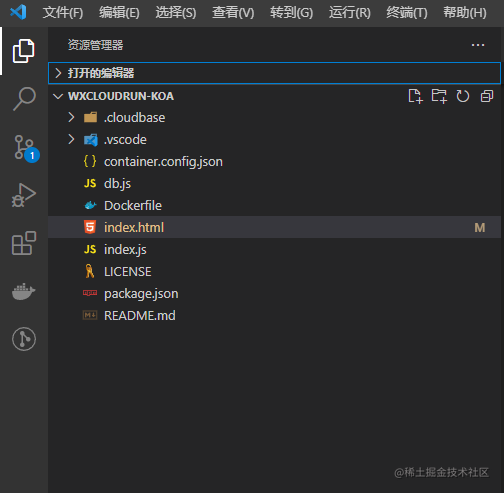Open the Search view in activity bar

24,99
